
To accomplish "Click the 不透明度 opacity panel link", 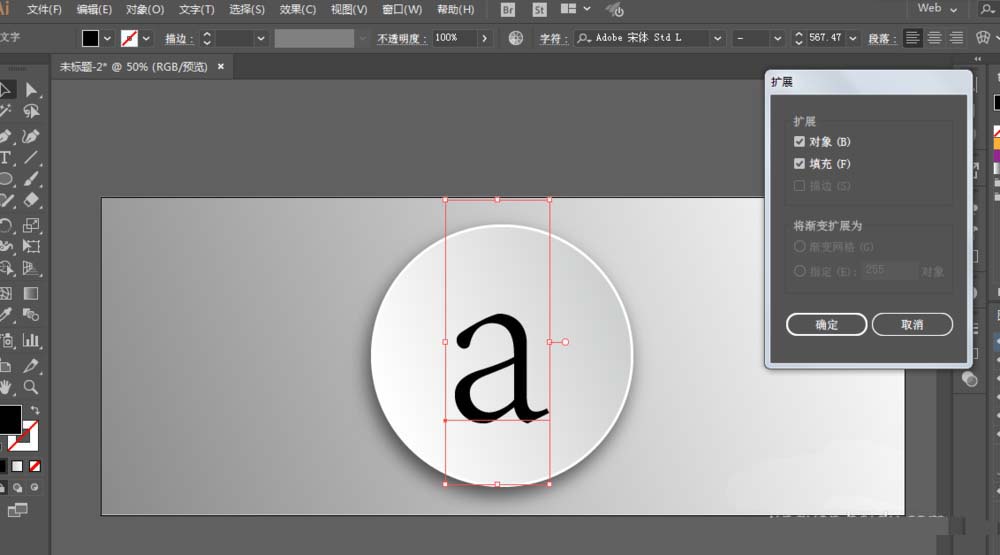I will click(x=402, y=39).
